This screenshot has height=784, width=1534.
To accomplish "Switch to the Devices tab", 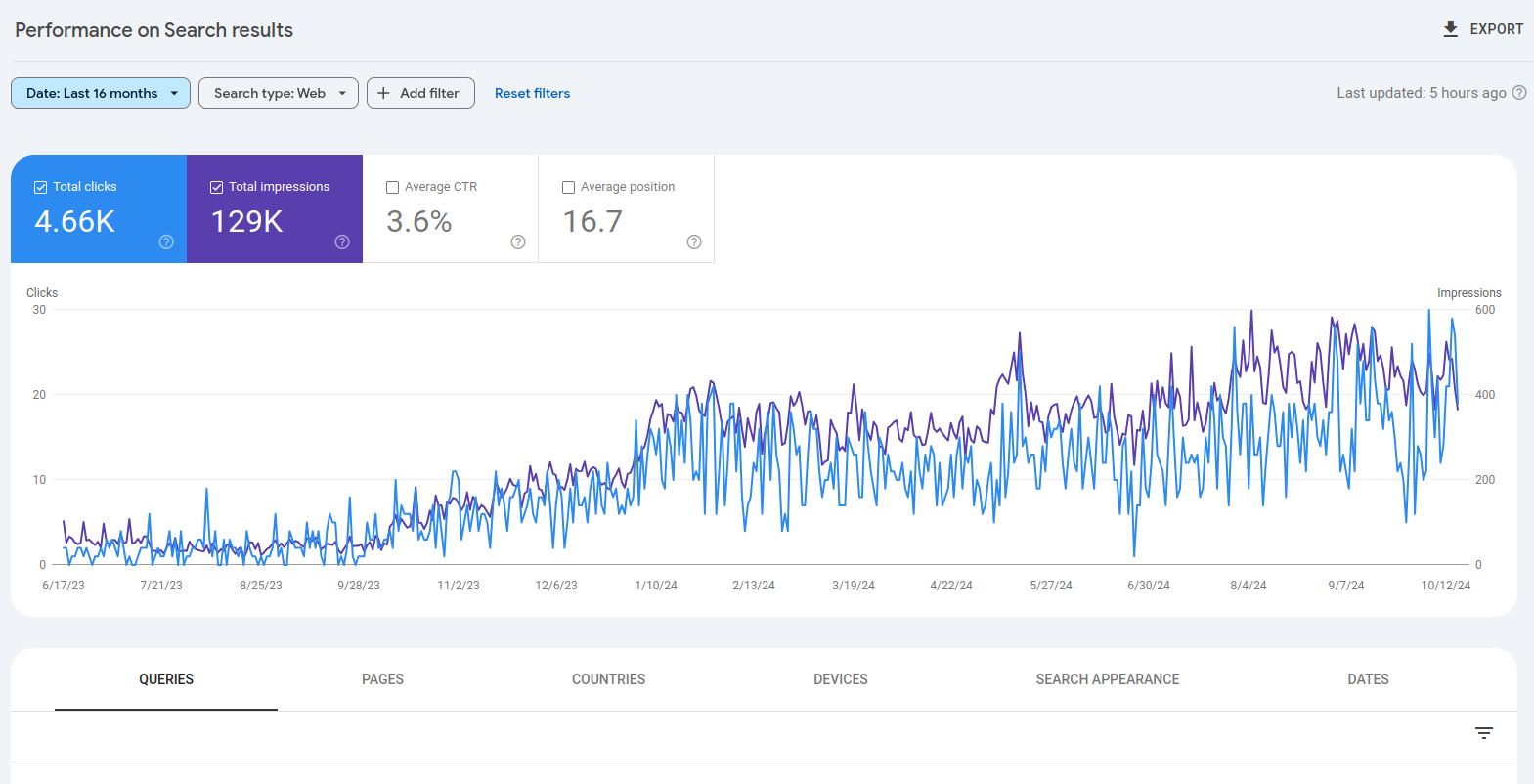I will click(x=841, y=679).
